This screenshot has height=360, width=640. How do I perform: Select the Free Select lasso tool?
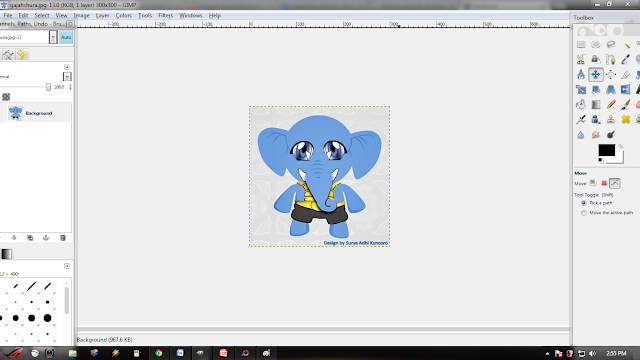[611, 44]
